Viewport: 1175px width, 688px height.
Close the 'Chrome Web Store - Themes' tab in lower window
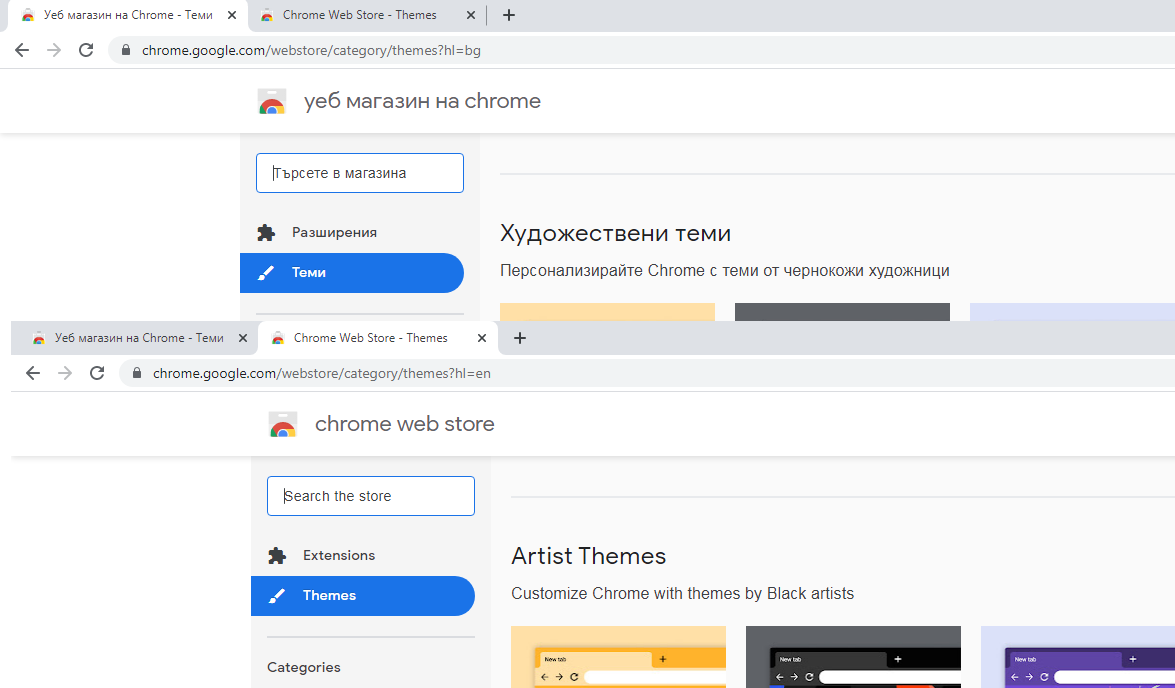[482, 338]
